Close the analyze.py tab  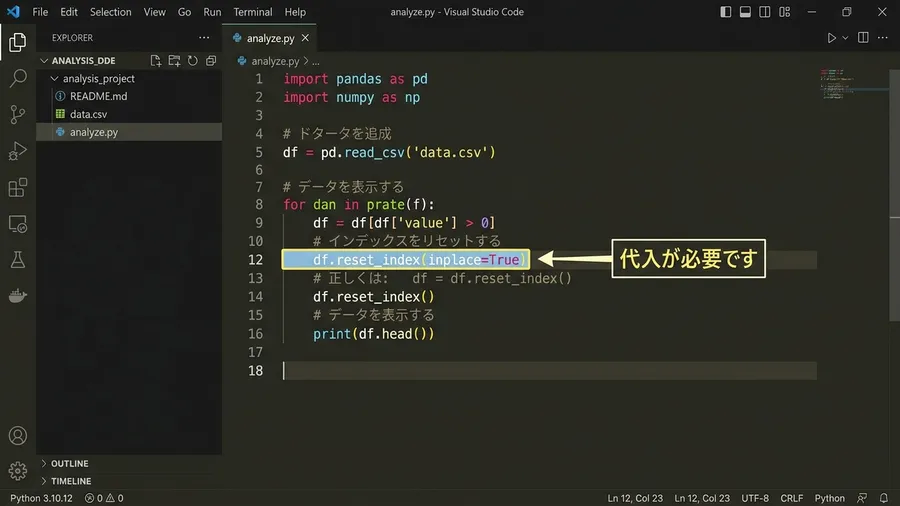tap(305, 38)
